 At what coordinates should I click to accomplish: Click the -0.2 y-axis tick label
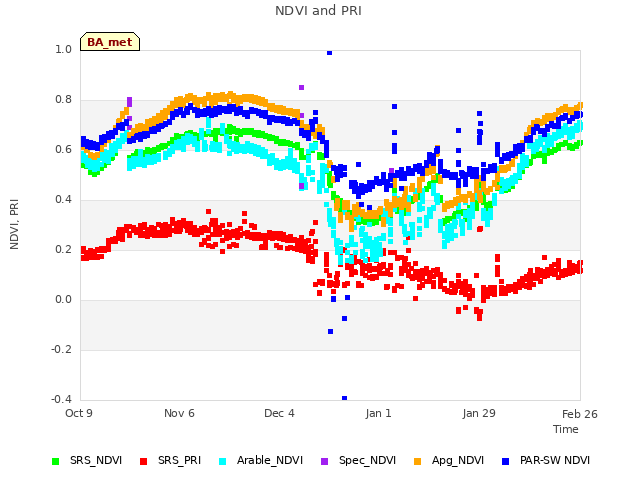pos(61,349)
